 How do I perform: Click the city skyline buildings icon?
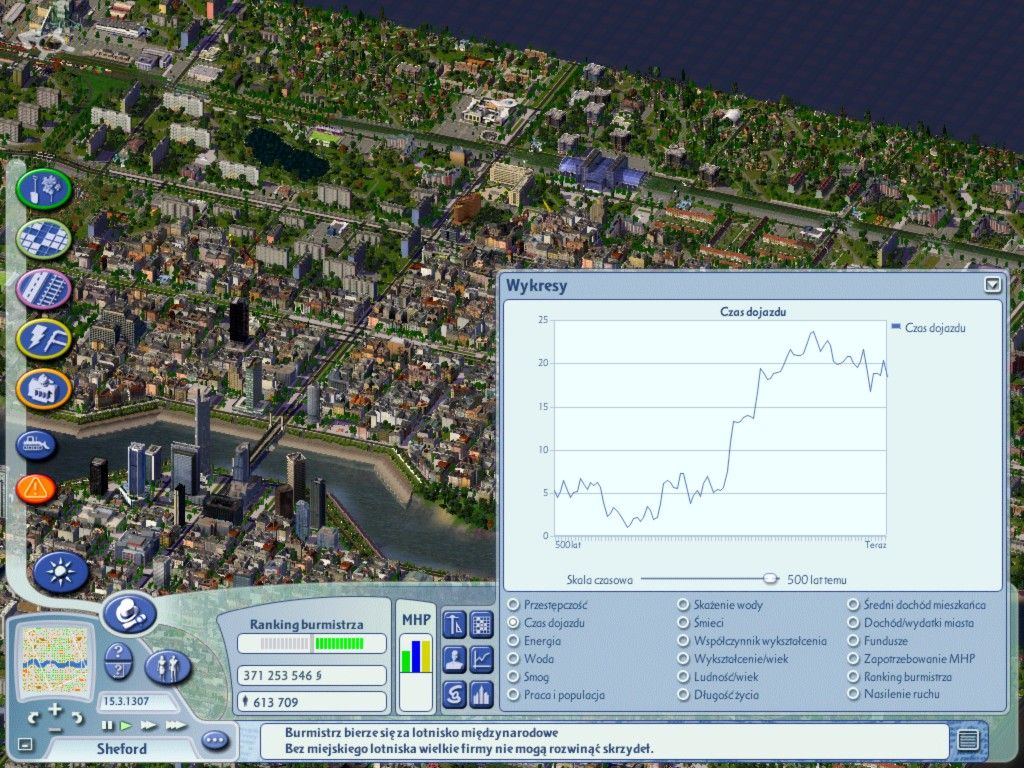[481, 694]
